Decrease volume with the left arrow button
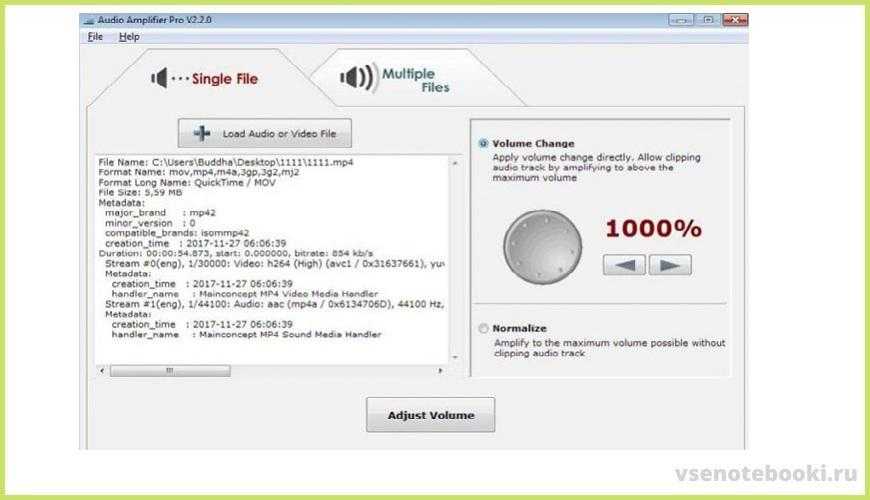 624,265
